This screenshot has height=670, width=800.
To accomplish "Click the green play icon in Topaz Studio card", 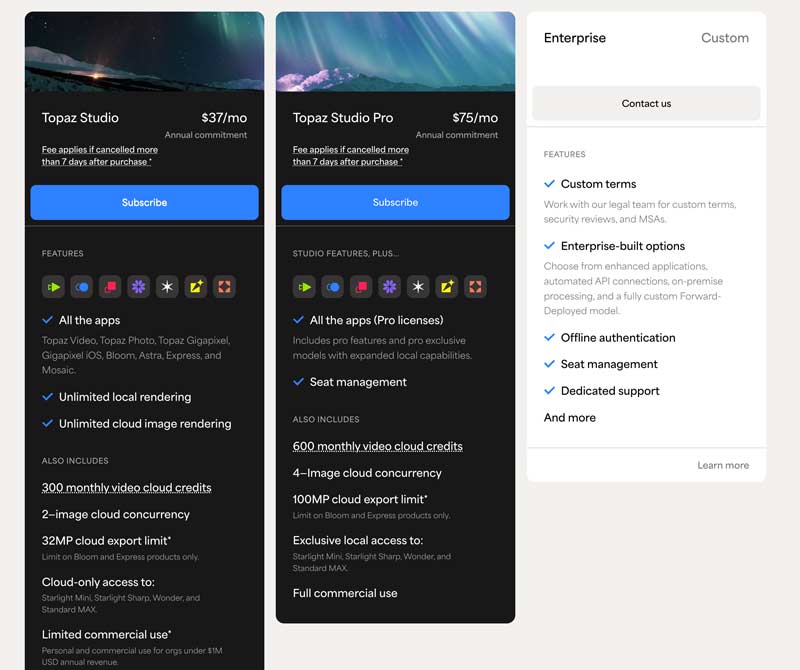I will (x=54, y=287).
